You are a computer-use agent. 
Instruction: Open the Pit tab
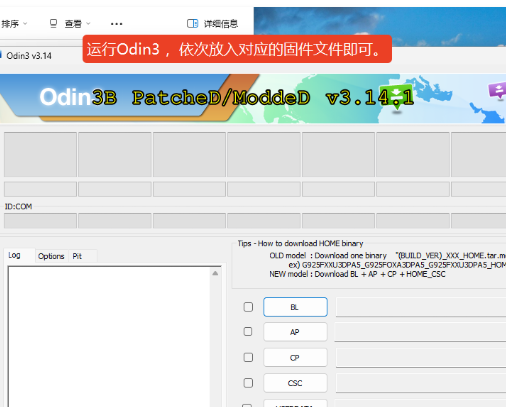click(x=77, y=256)
